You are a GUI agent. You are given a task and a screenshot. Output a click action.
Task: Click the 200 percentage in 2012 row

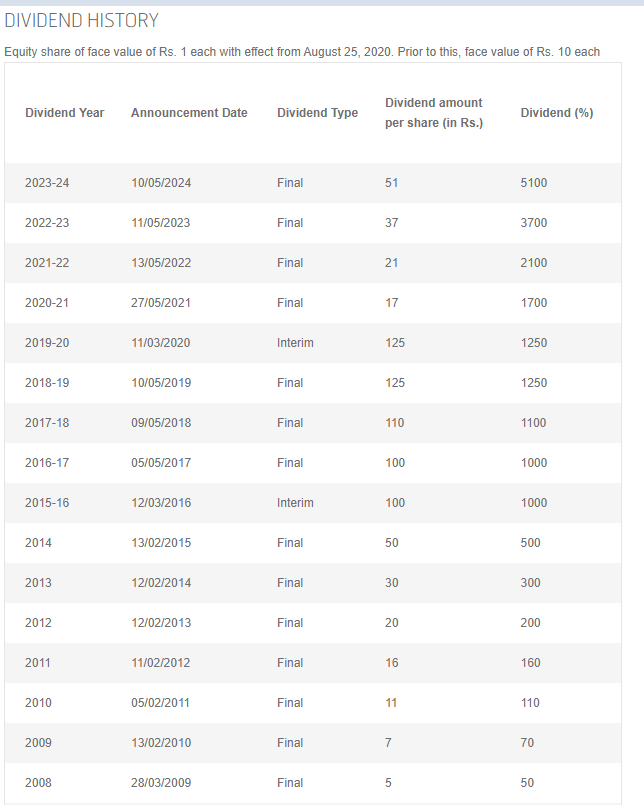tap(531, 623)
